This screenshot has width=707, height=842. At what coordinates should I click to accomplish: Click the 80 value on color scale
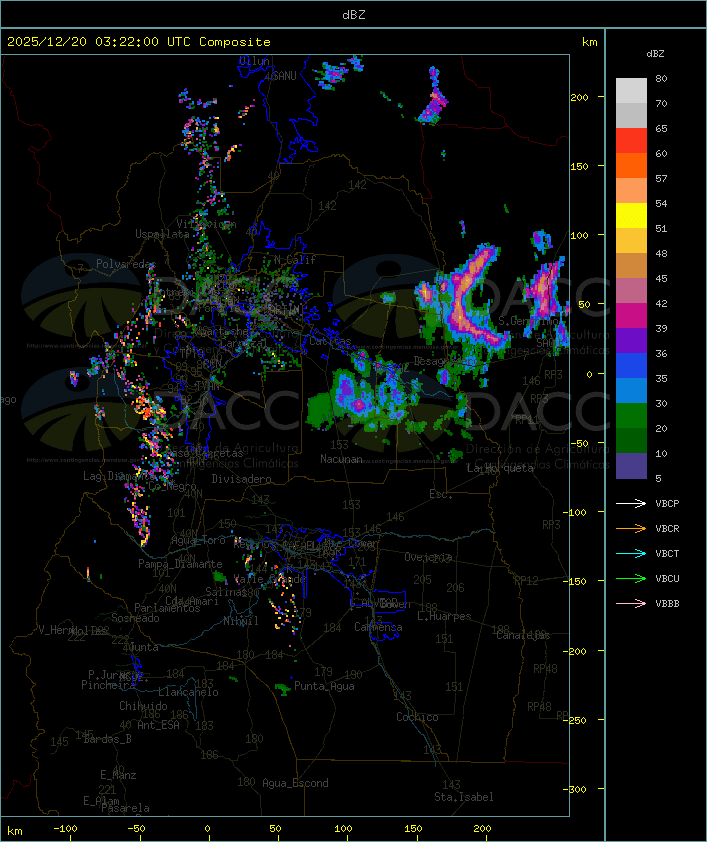point(661,78)
